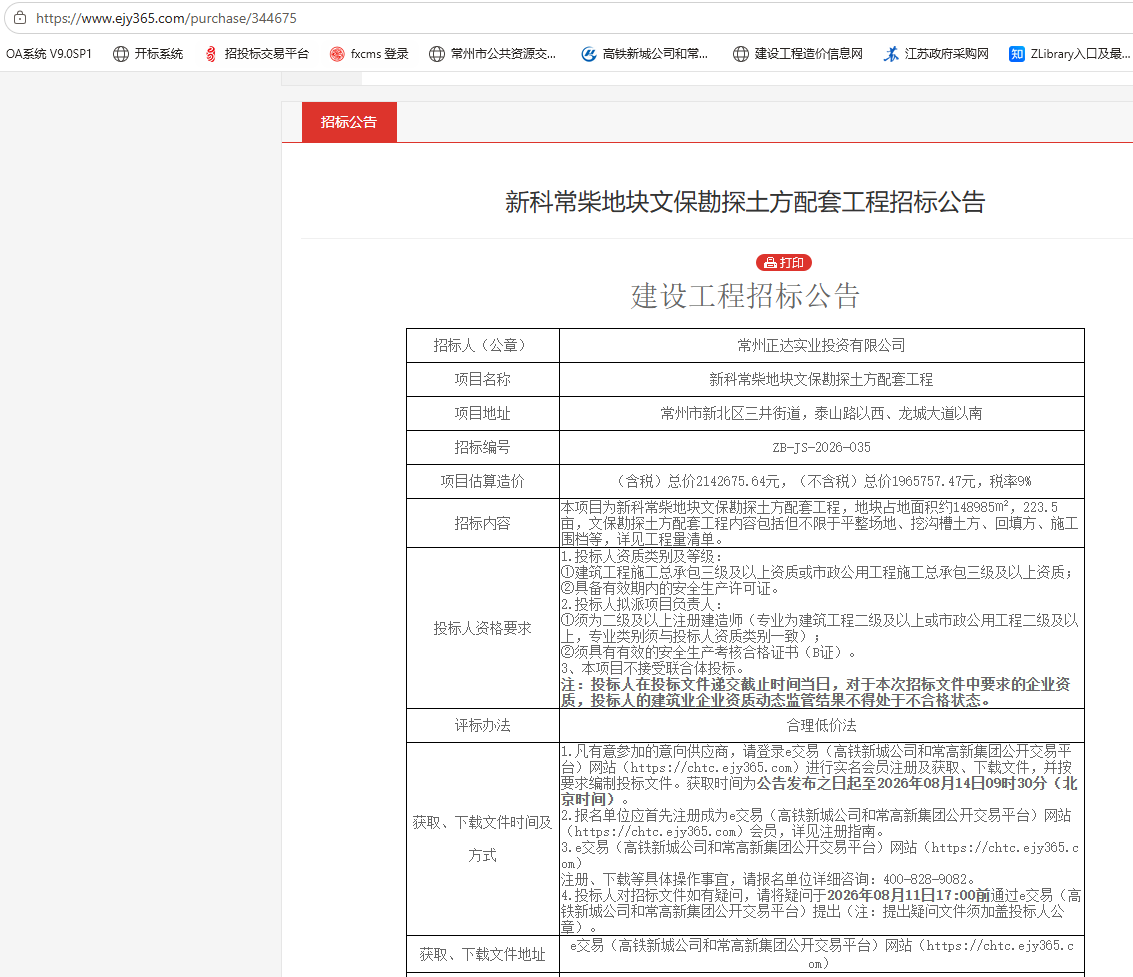Click the 获取、下载文件地址 label cell
The width and height of the screenshot is (1133, 977).
coord(483,955)
